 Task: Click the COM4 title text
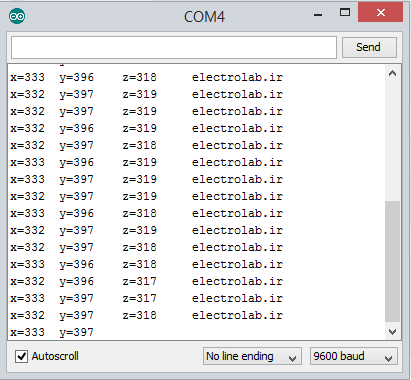(x=204, y=17)
